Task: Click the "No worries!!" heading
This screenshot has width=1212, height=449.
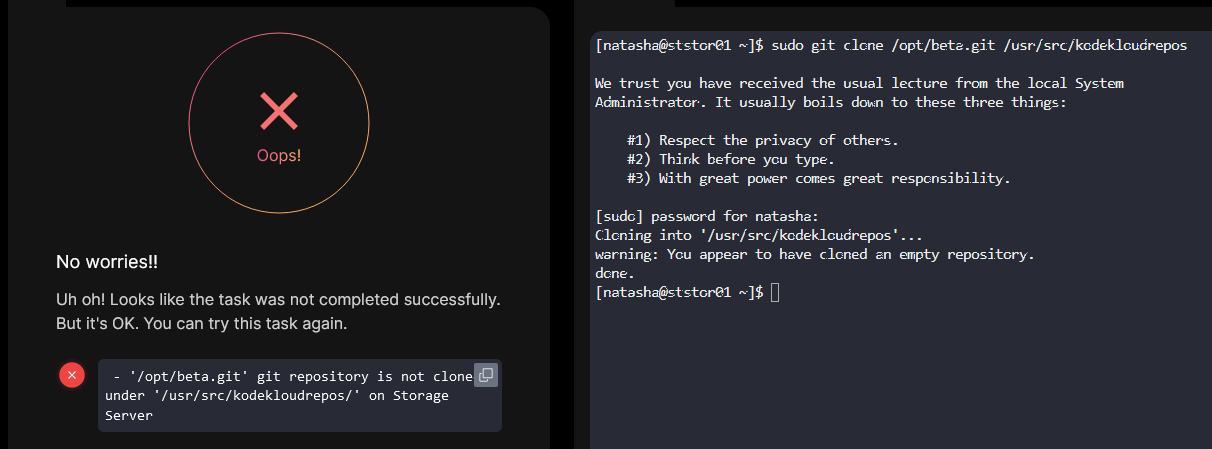Action: coord(107,262)
